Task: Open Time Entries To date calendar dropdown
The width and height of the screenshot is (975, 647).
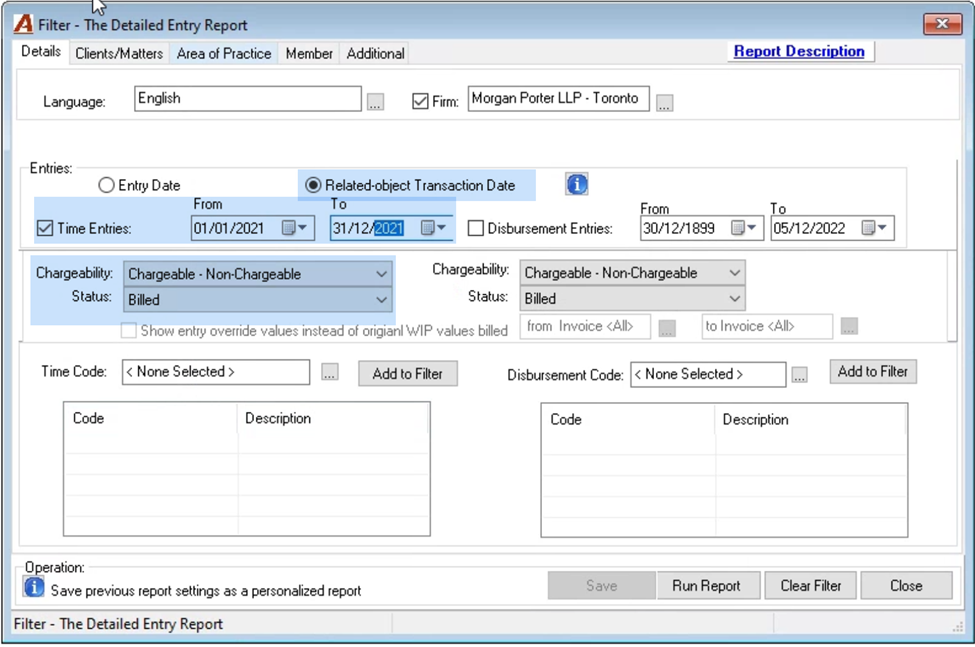Action: pos(434,228)
